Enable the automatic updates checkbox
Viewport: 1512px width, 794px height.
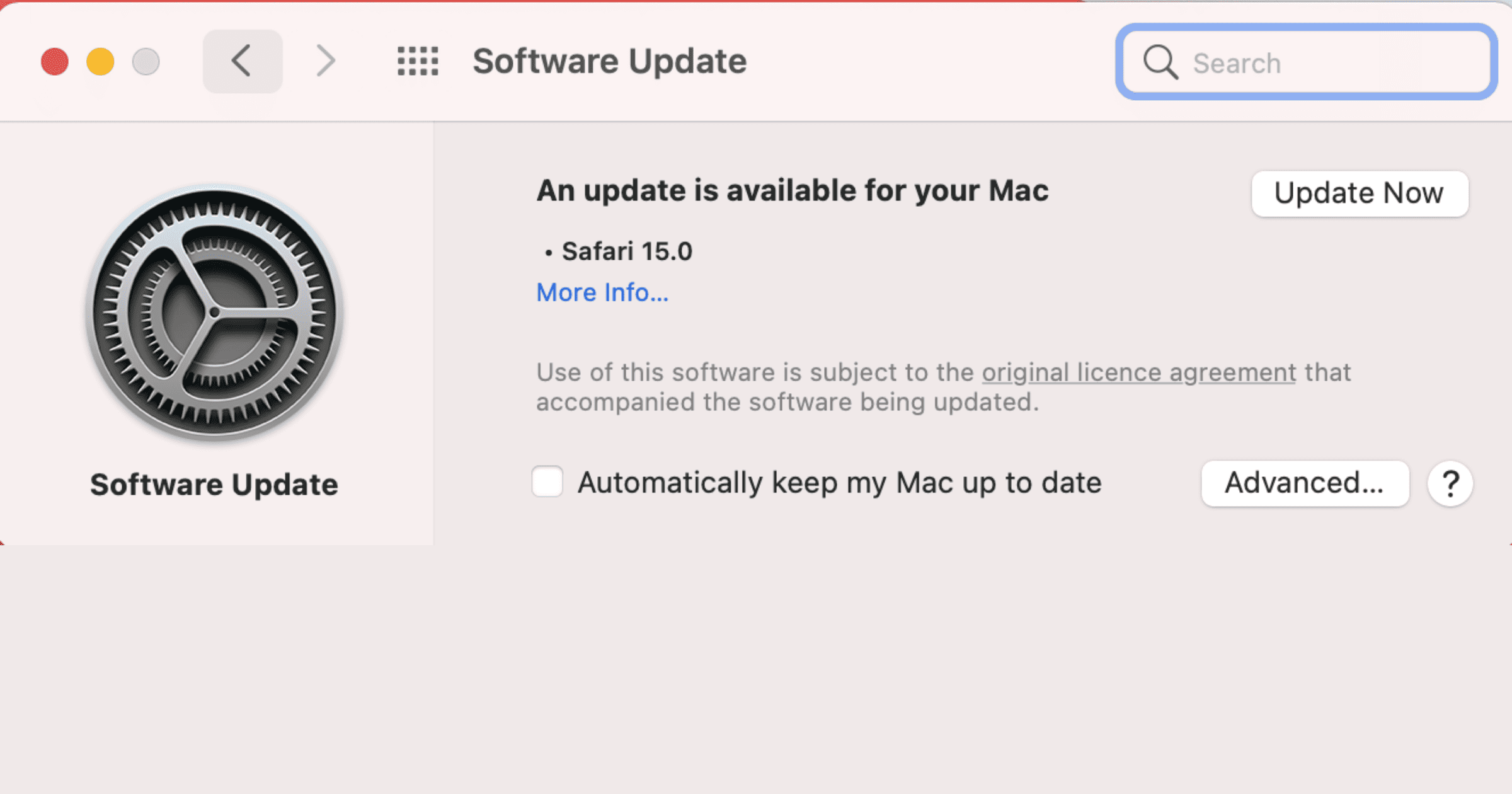(x=547, y=482)
